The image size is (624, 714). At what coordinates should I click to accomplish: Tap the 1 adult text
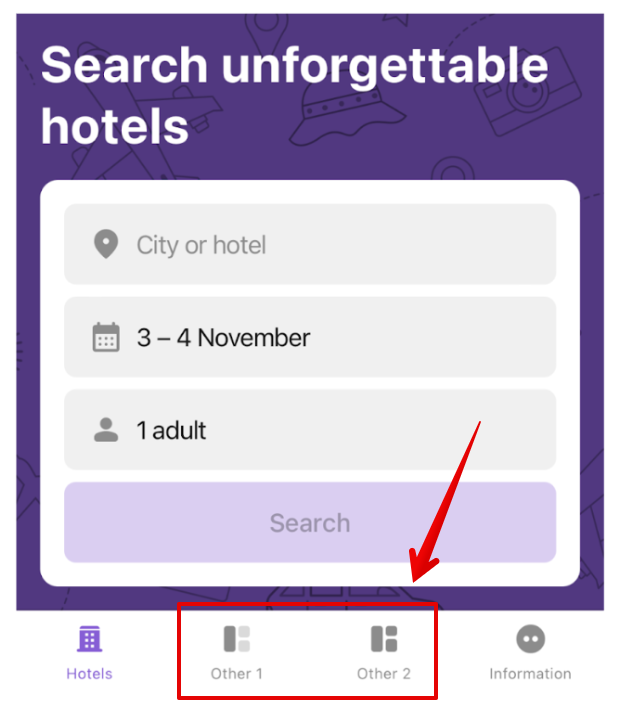point(171,430)
